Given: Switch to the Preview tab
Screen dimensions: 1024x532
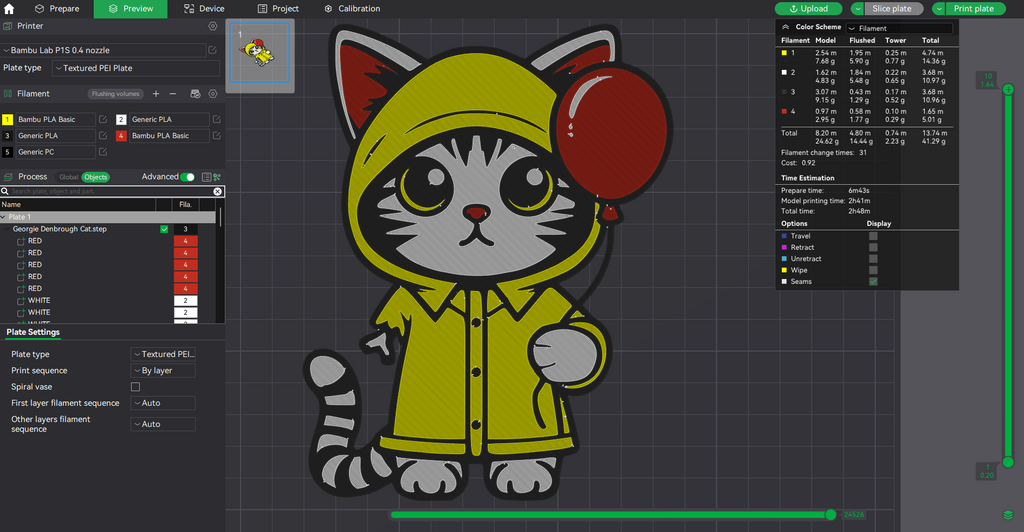Looking at the screenshot, I should point(131,8).
